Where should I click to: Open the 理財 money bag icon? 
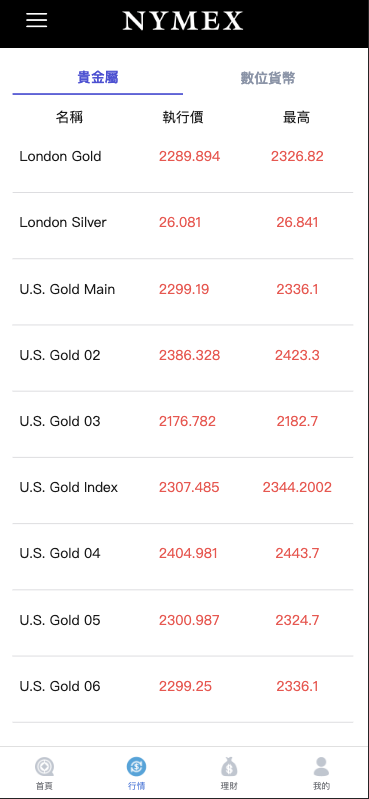tap(229, 766)
